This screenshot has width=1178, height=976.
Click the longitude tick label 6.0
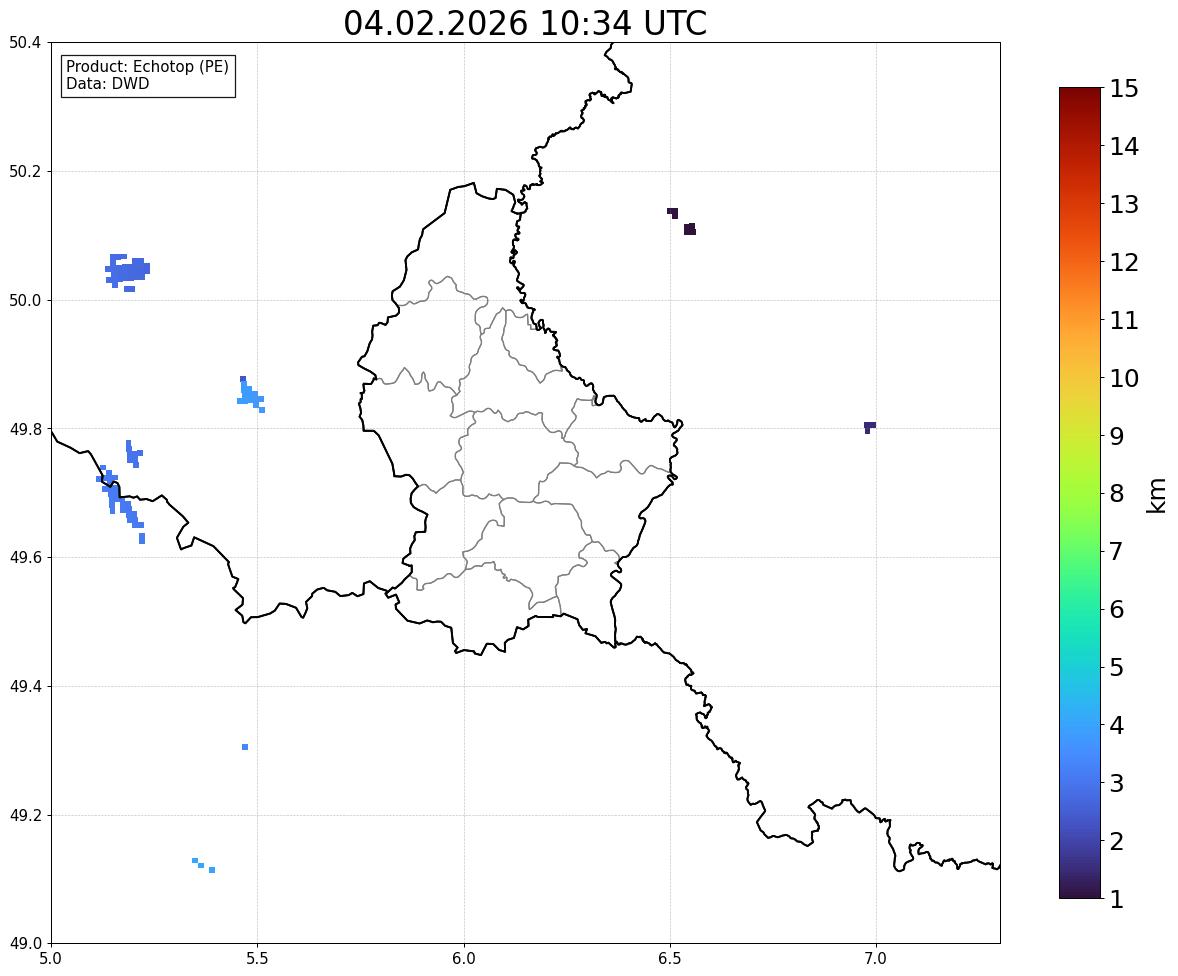coord(464,959)
